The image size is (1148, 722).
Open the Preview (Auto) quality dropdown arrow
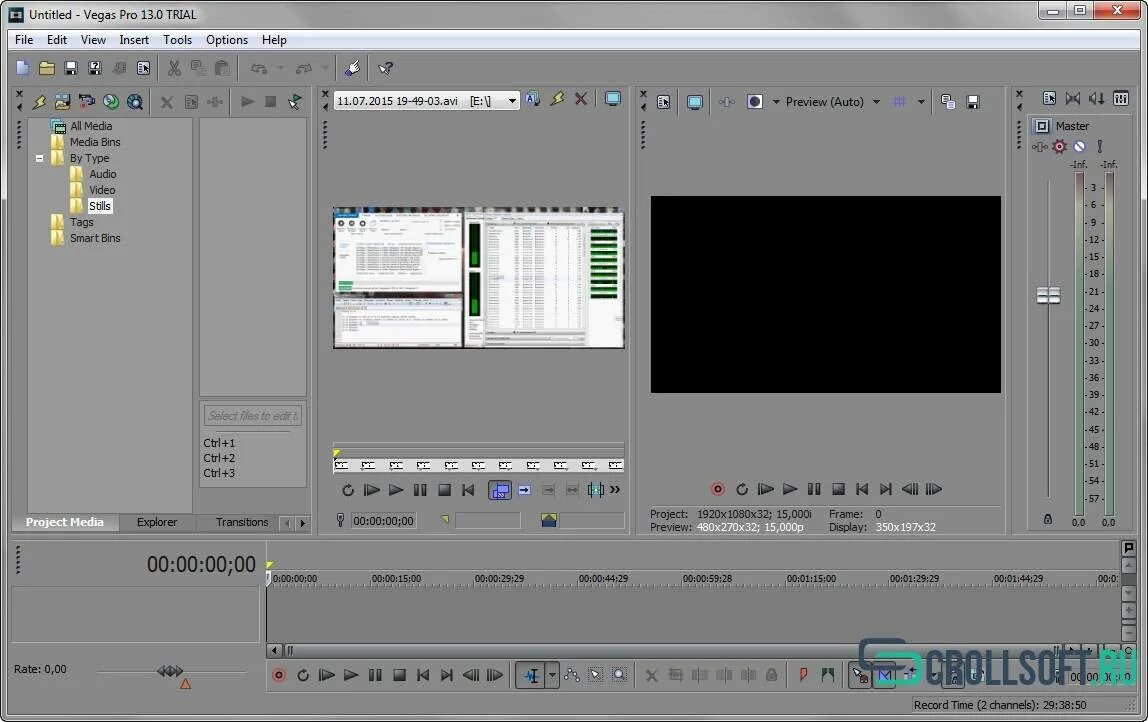[x=876, y=102]
